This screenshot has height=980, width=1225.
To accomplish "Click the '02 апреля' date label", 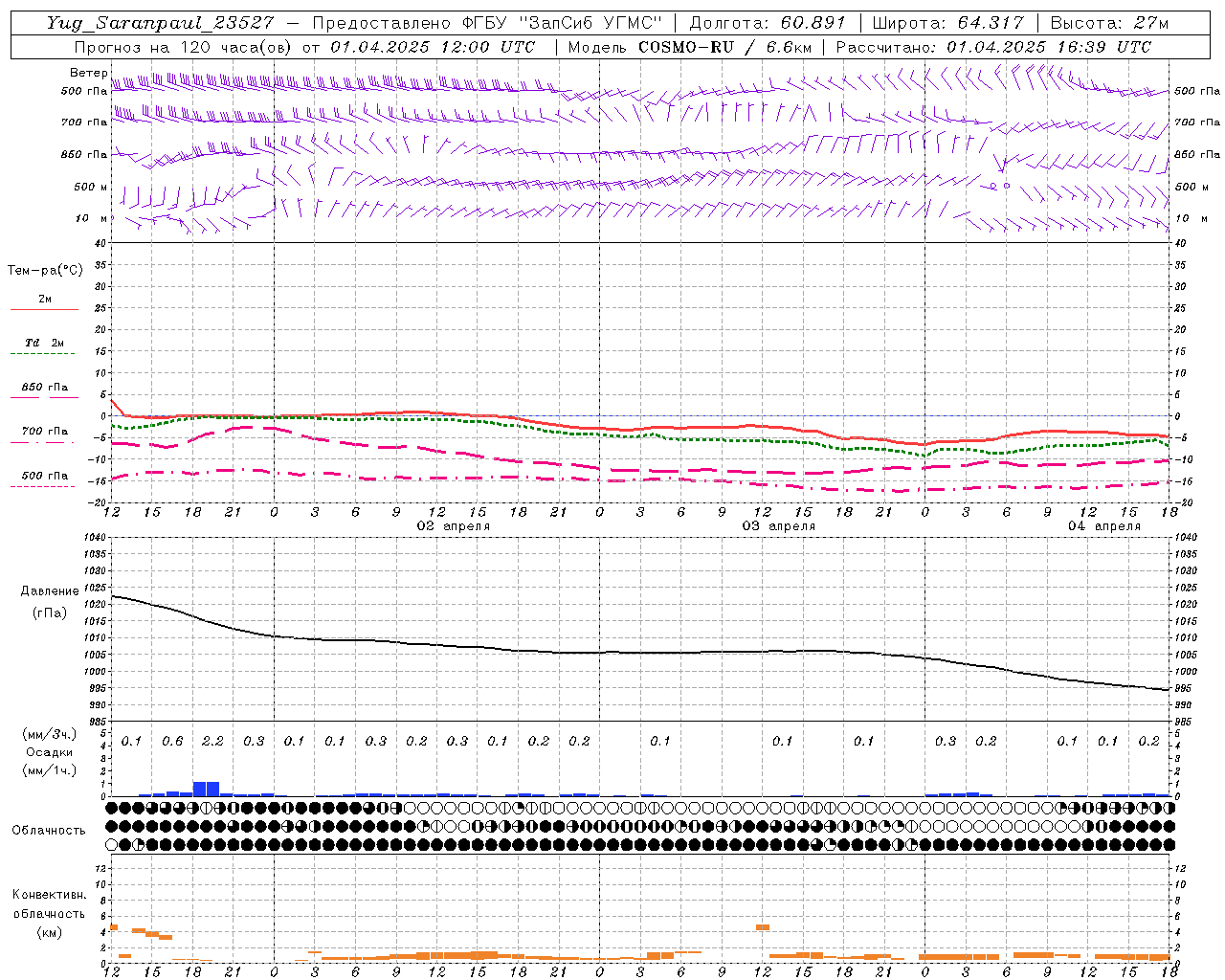I will [x=453, y=526].
